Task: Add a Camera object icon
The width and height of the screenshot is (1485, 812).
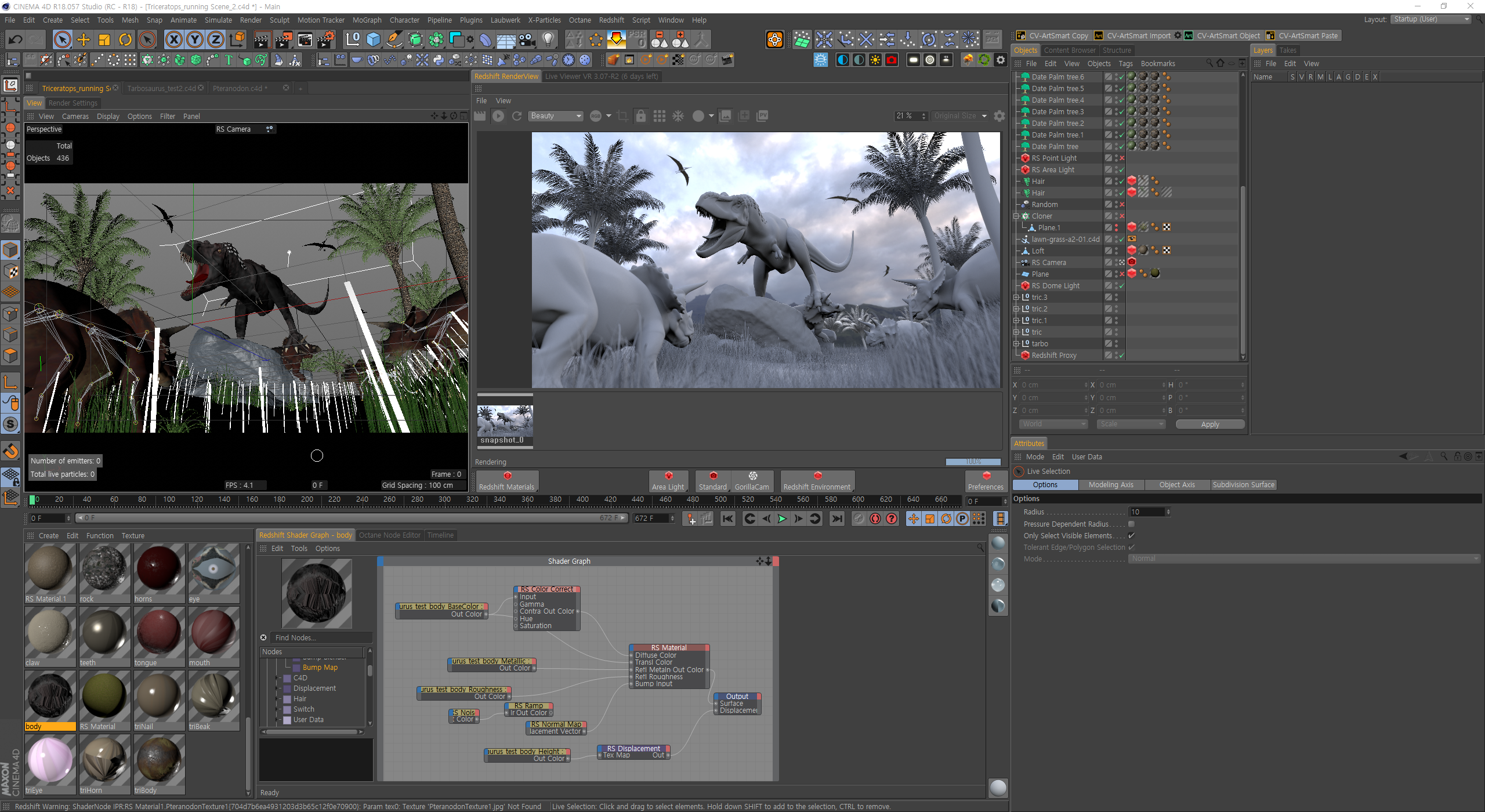Action: pos(527,39)
